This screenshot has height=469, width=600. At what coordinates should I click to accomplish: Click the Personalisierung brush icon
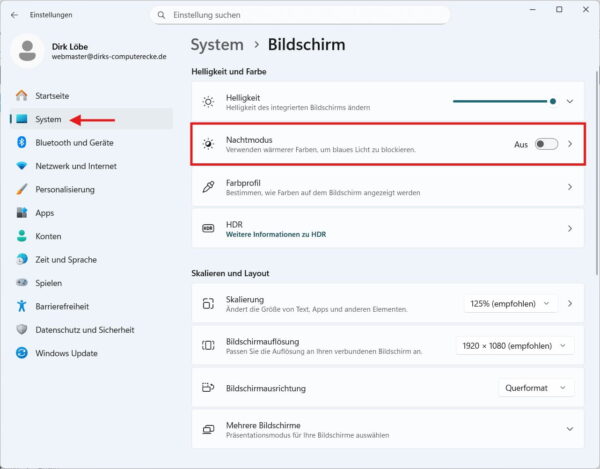click(22, 189)
